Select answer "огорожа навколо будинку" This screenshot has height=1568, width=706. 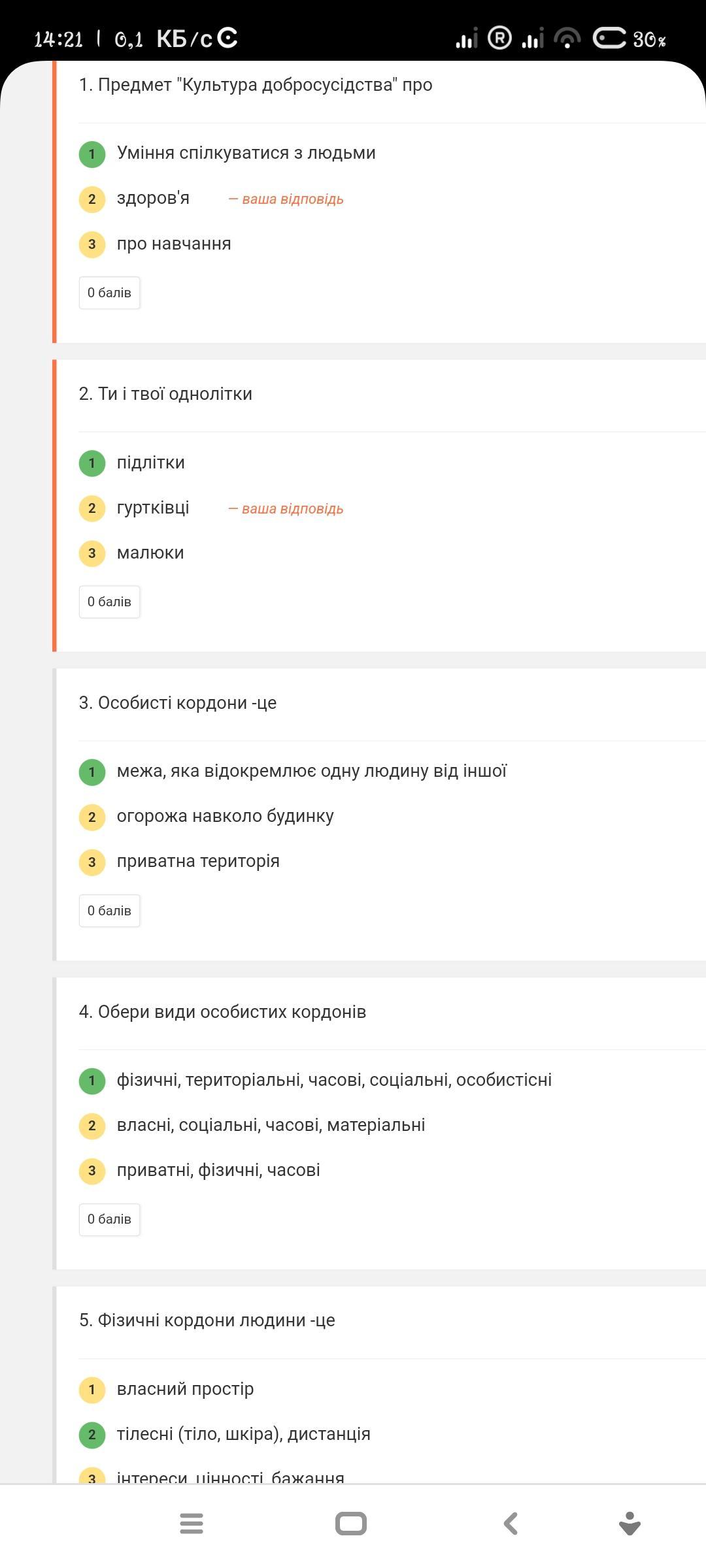(225, 816)
